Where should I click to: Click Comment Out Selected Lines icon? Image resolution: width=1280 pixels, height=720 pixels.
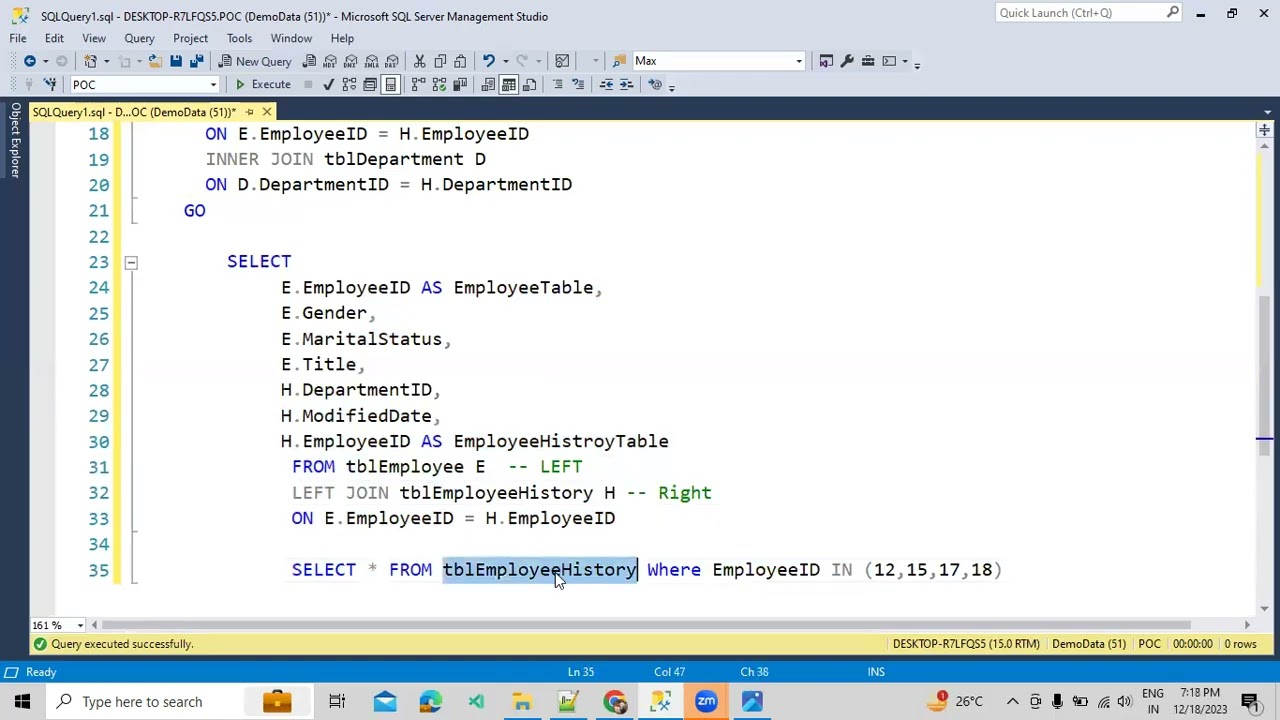tap(558, 85)
